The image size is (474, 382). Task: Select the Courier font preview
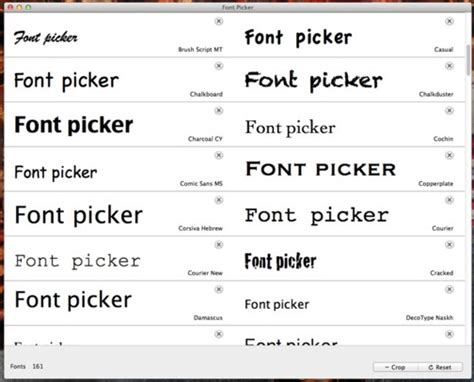tap(317, 216)
